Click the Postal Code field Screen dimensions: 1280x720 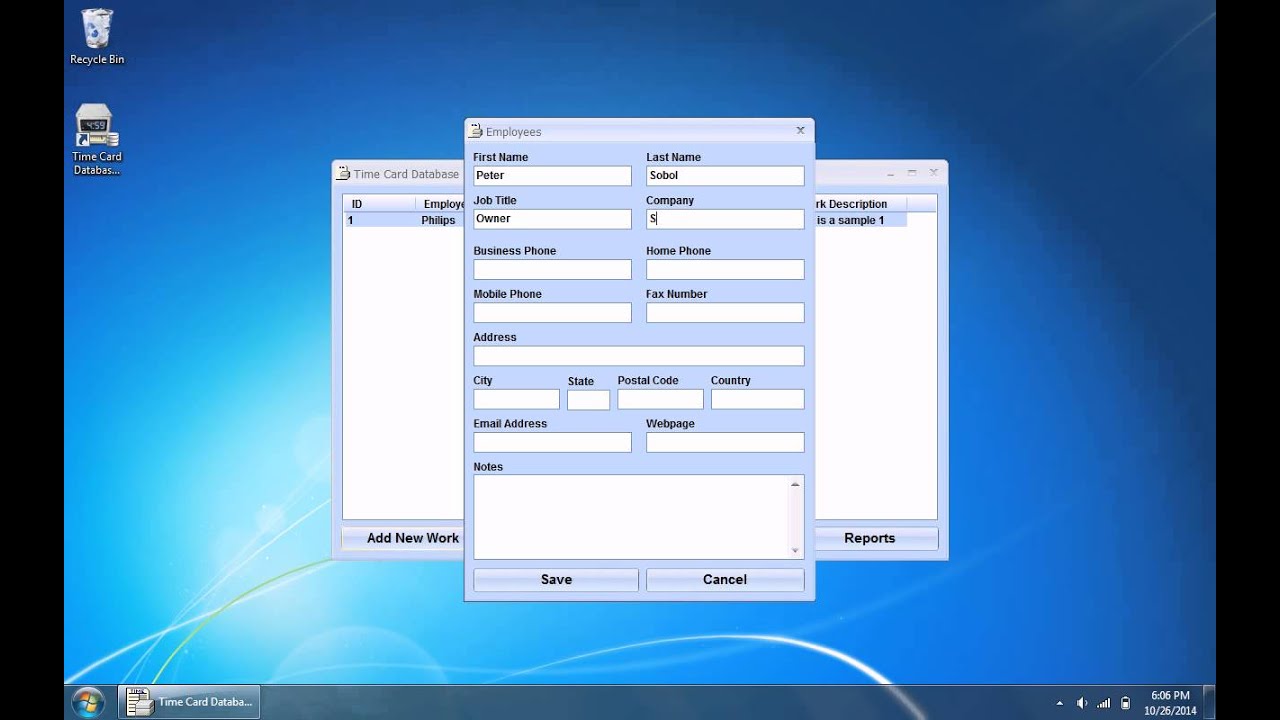pyautogui.click(x=660, y=399)
